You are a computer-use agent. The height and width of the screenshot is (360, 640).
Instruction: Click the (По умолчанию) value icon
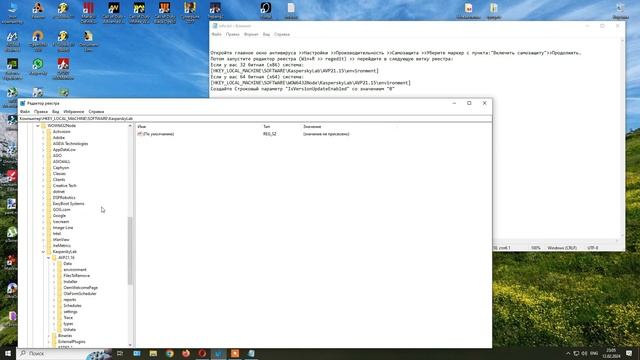[140, 134]
